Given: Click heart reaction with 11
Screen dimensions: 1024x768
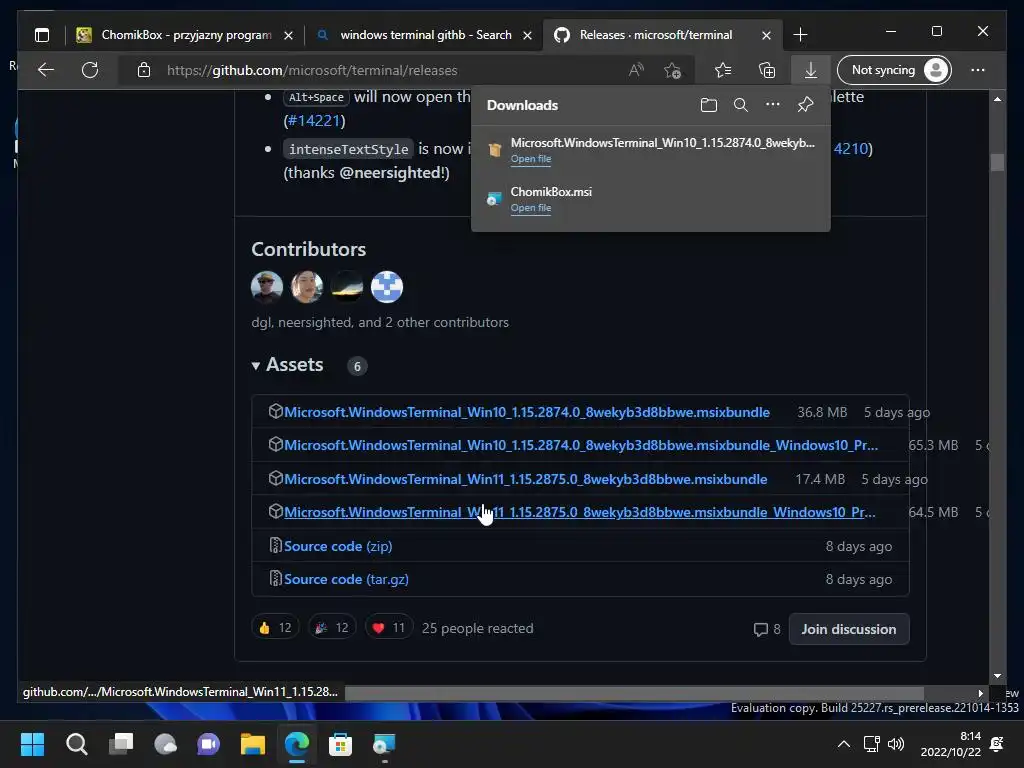Looking at the screenshot, I should click(389, 628).
